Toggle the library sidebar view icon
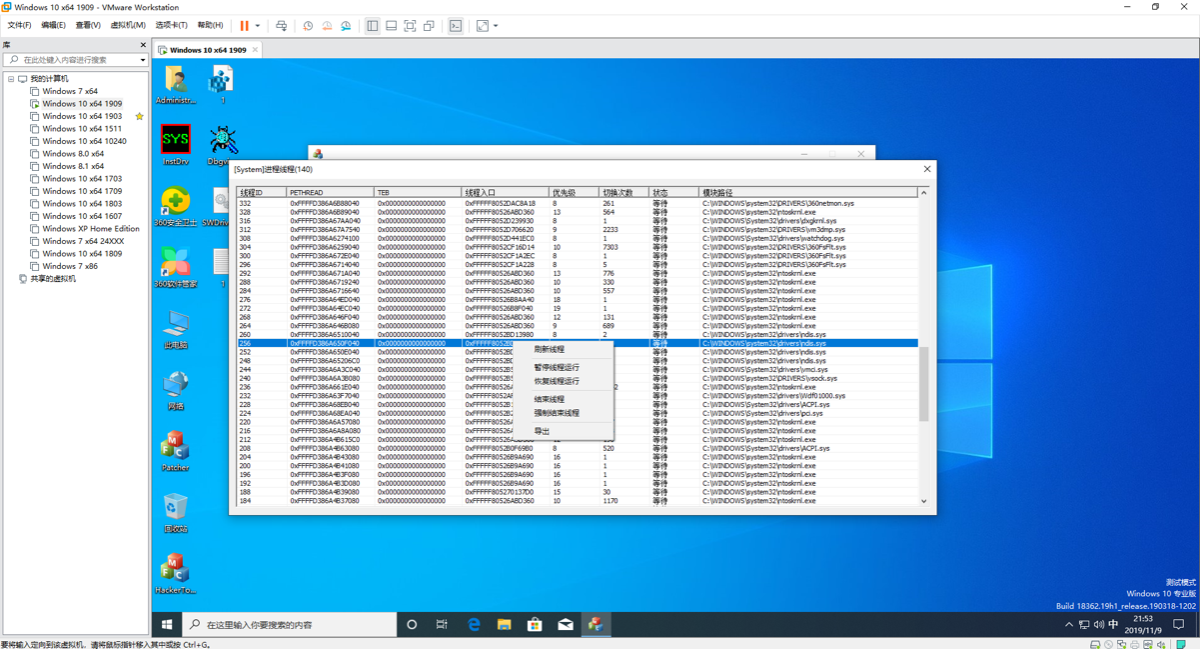The width and height of the screenshot is (1200, 649). (372, 25)
